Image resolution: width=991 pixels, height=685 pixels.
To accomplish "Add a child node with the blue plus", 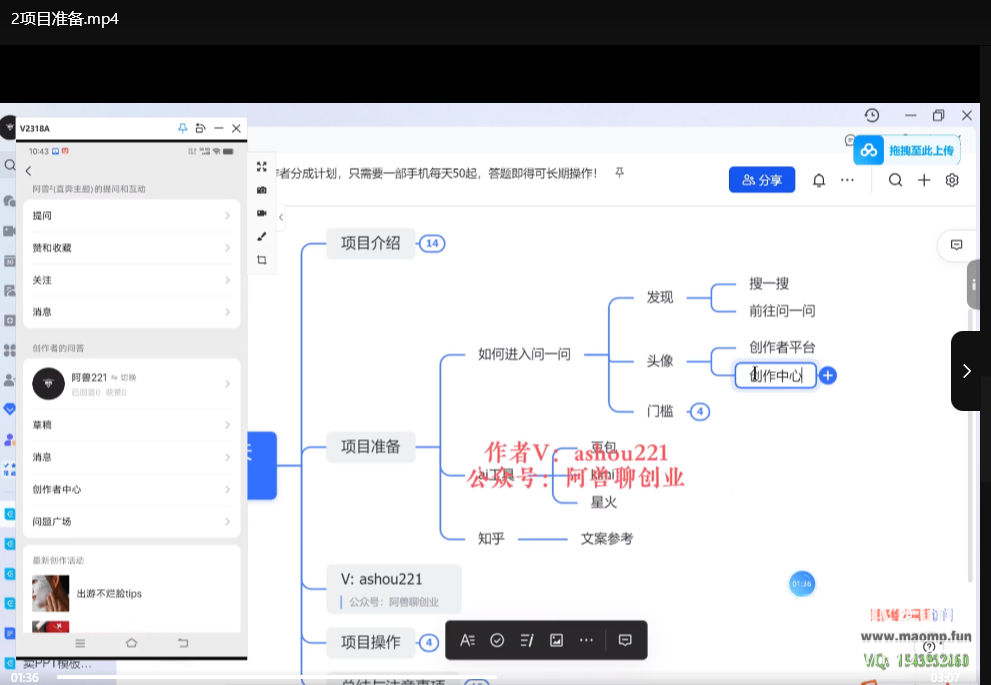I will pos(828,376).
